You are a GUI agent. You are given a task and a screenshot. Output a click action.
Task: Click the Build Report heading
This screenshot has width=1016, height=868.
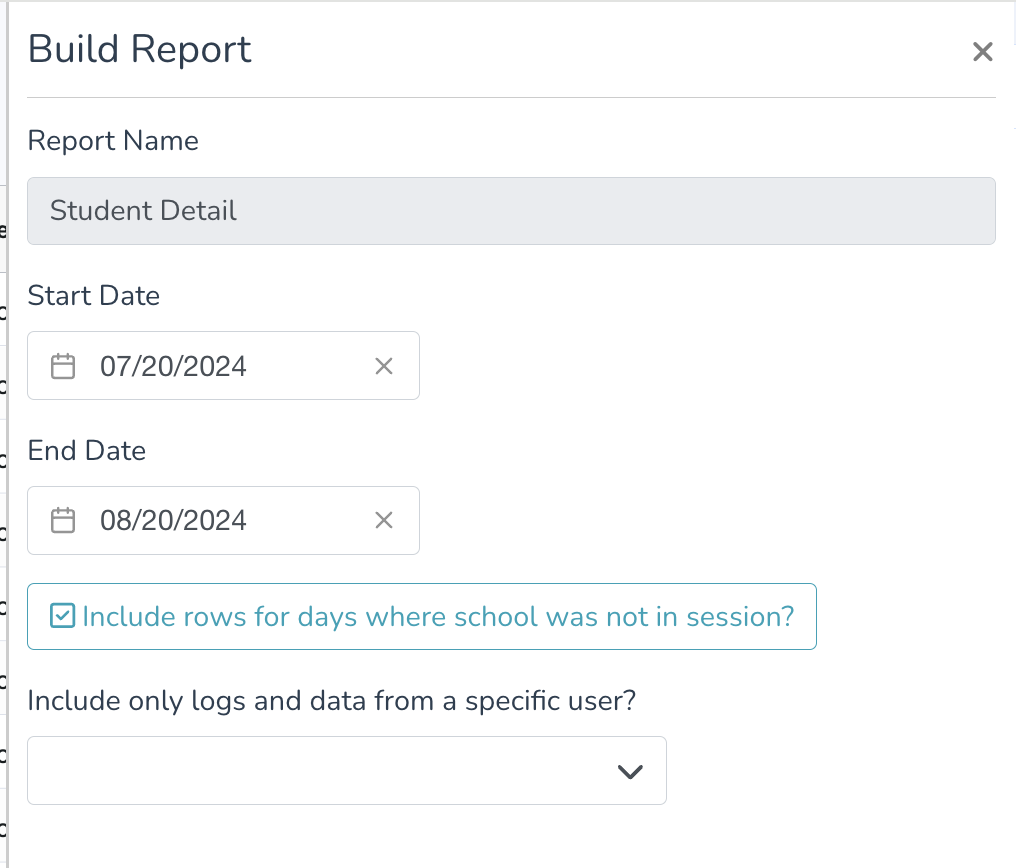tap(139, 49)
